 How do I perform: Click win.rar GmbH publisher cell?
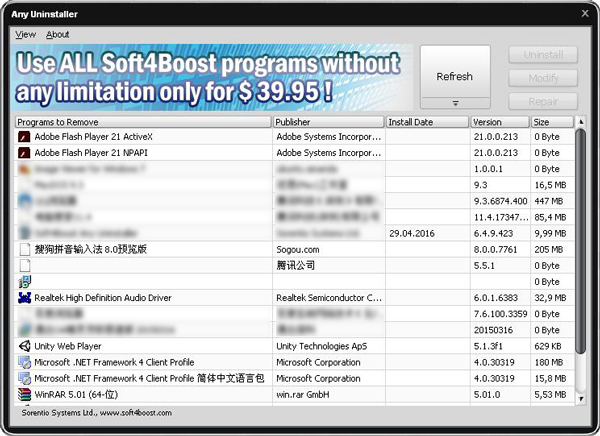coord(329,394)
